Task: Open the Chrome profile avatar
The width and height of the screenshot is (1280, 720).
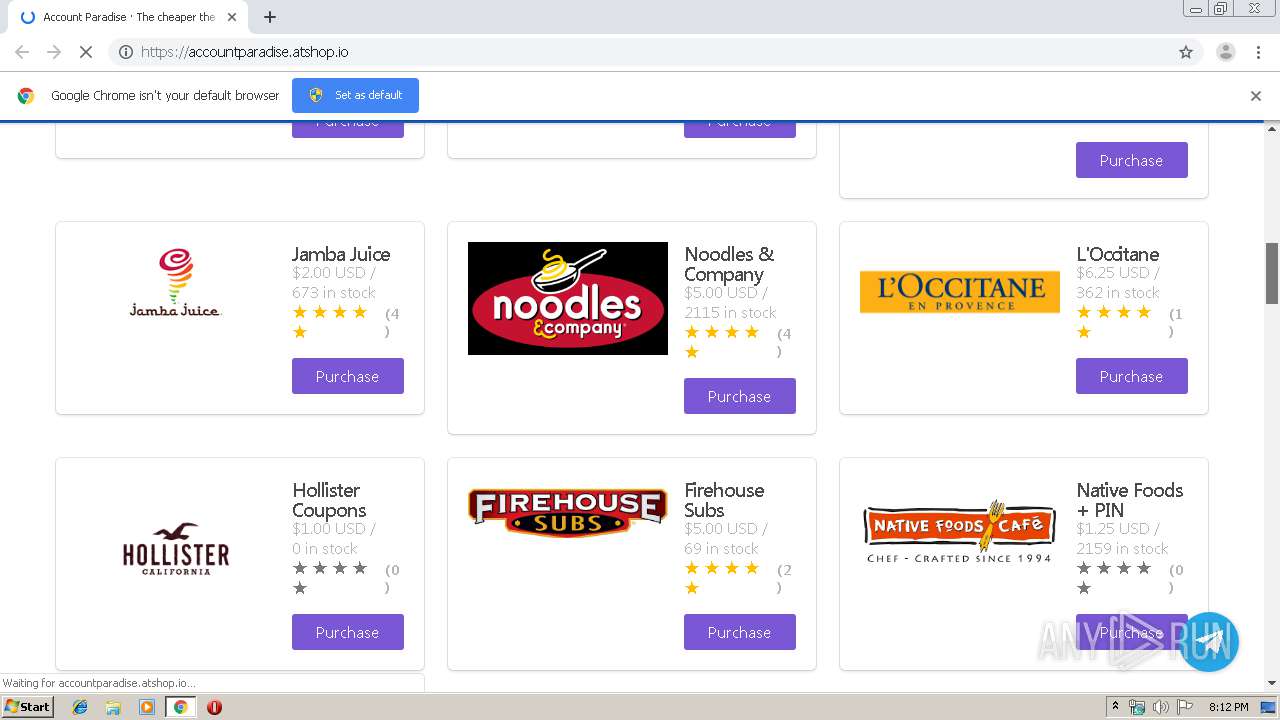Action: [1225, 52]
